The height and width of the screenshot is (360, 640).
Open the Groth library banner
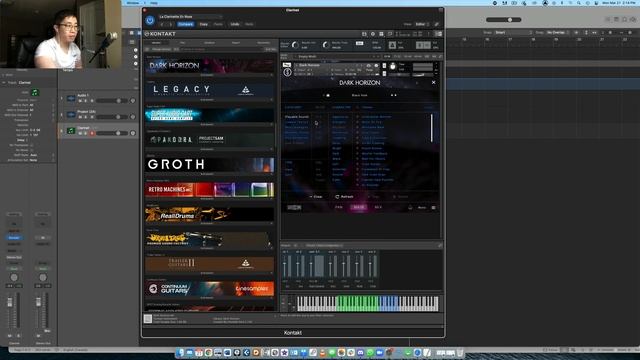point(209,164)
